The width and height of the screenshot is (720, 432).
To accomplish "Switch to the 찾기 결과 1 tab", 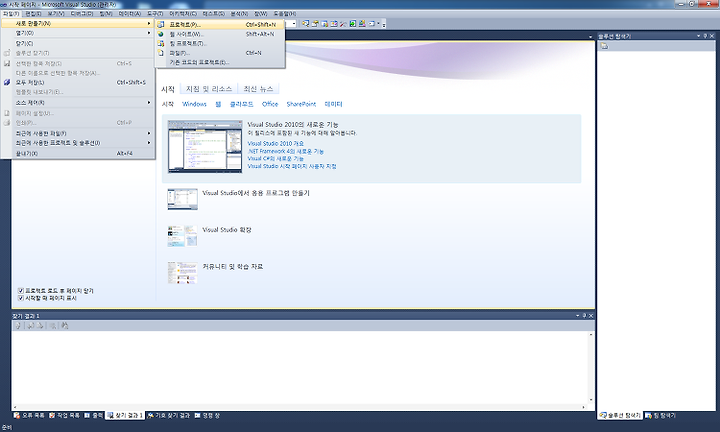I will [125, 415].
